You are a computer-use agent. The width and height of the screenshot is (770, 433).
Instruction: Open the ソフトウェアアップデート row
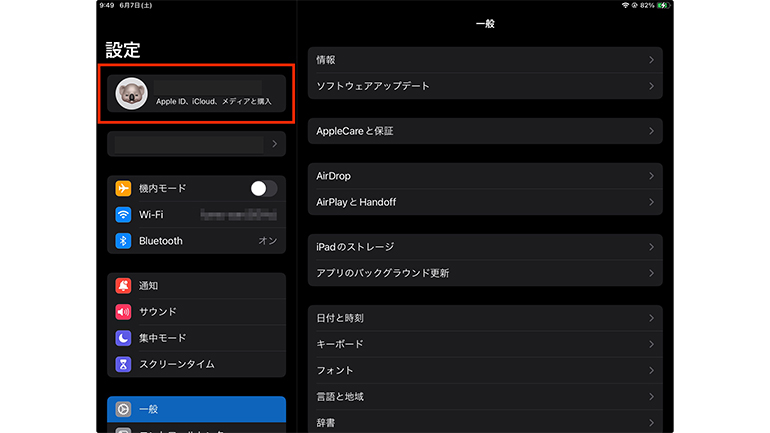click(x=485, y=86)
